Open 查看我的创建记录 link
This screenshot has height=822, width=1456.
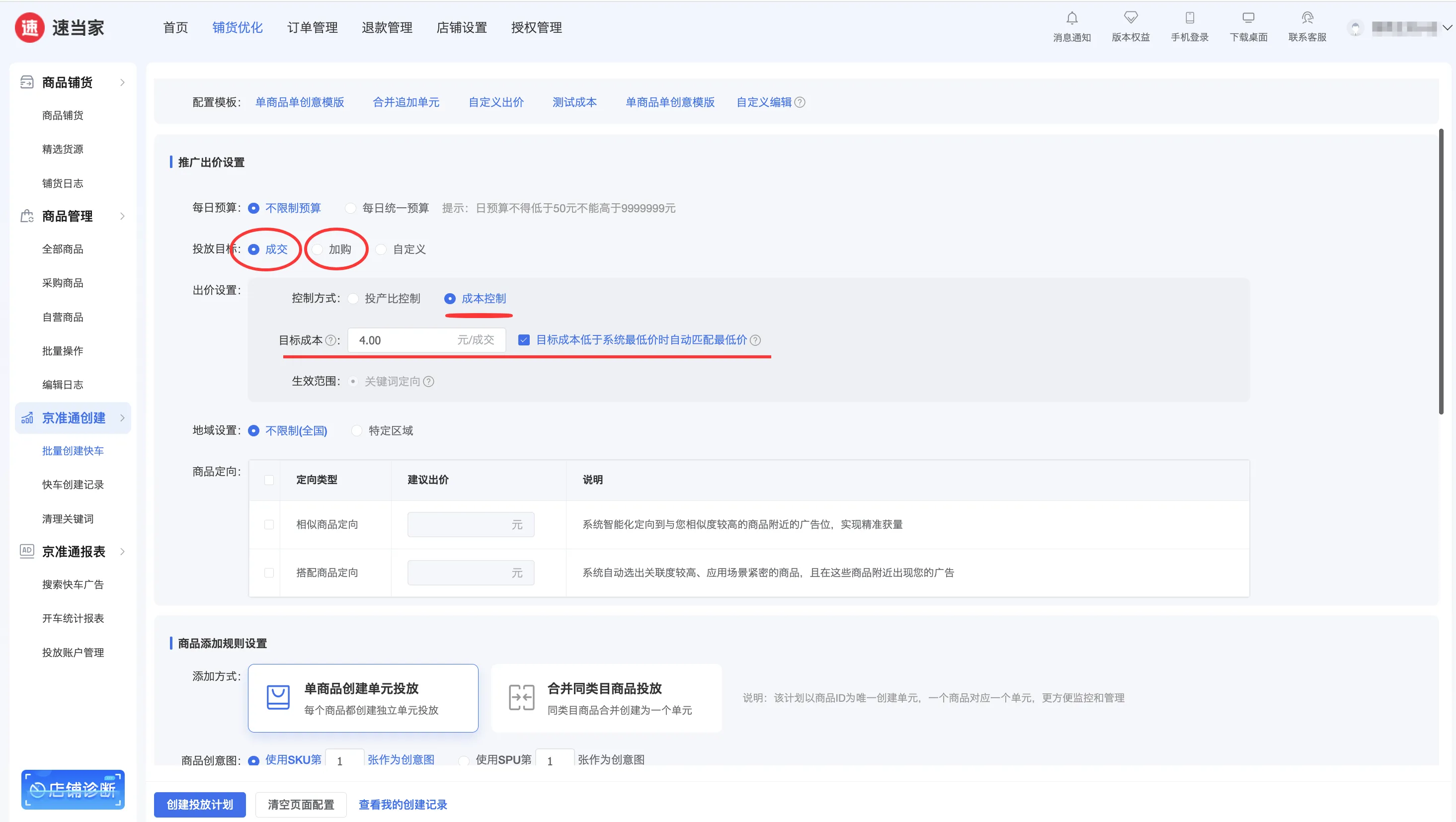point(403,805)
